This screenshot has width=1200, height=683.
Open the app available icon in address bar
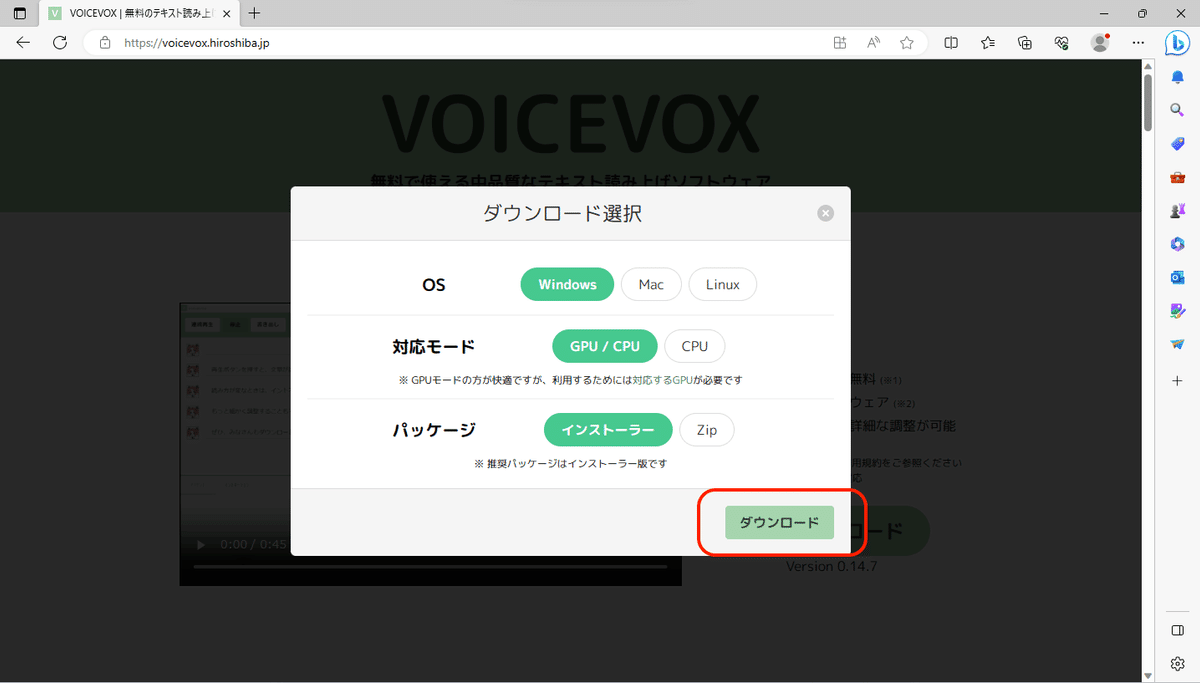point(840,43)
